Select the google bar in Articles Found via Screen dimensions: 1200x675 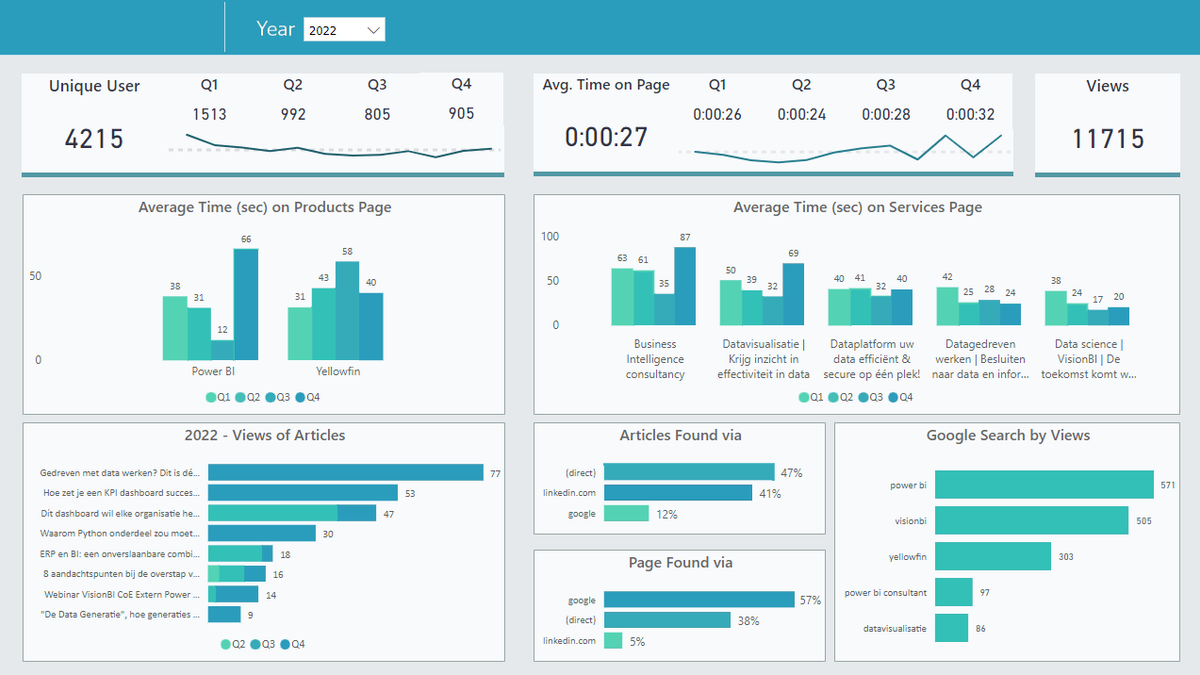(x=626, y=513)
